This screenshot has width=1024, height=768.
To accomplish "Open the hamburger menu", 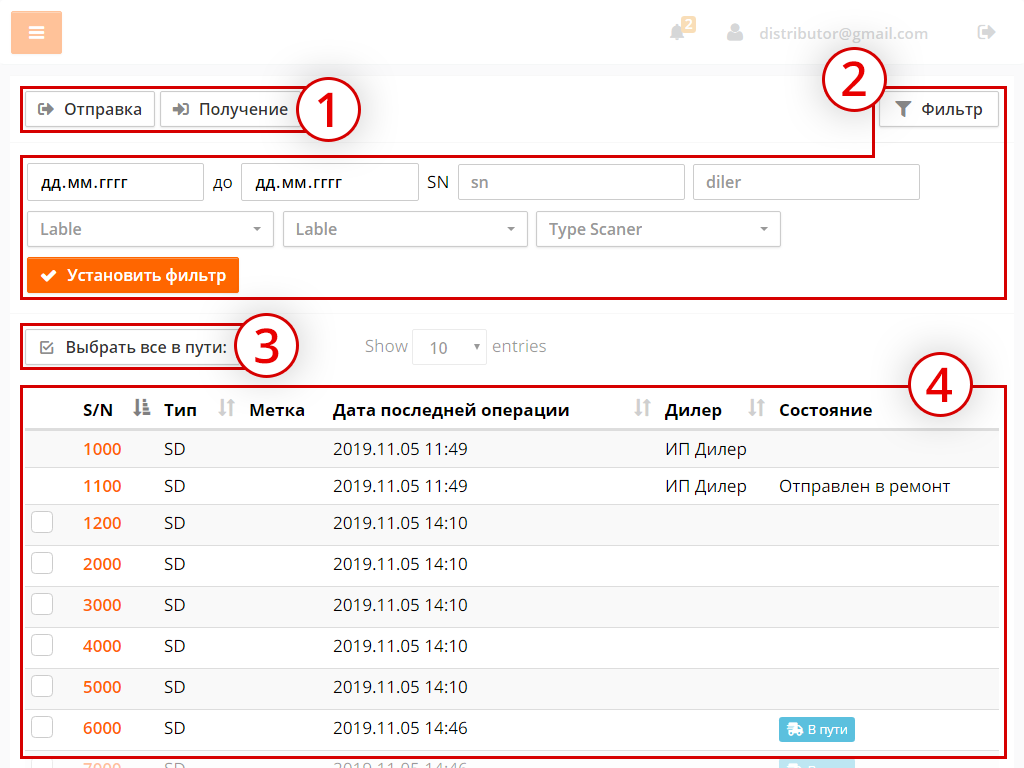I will coord(36,33).
